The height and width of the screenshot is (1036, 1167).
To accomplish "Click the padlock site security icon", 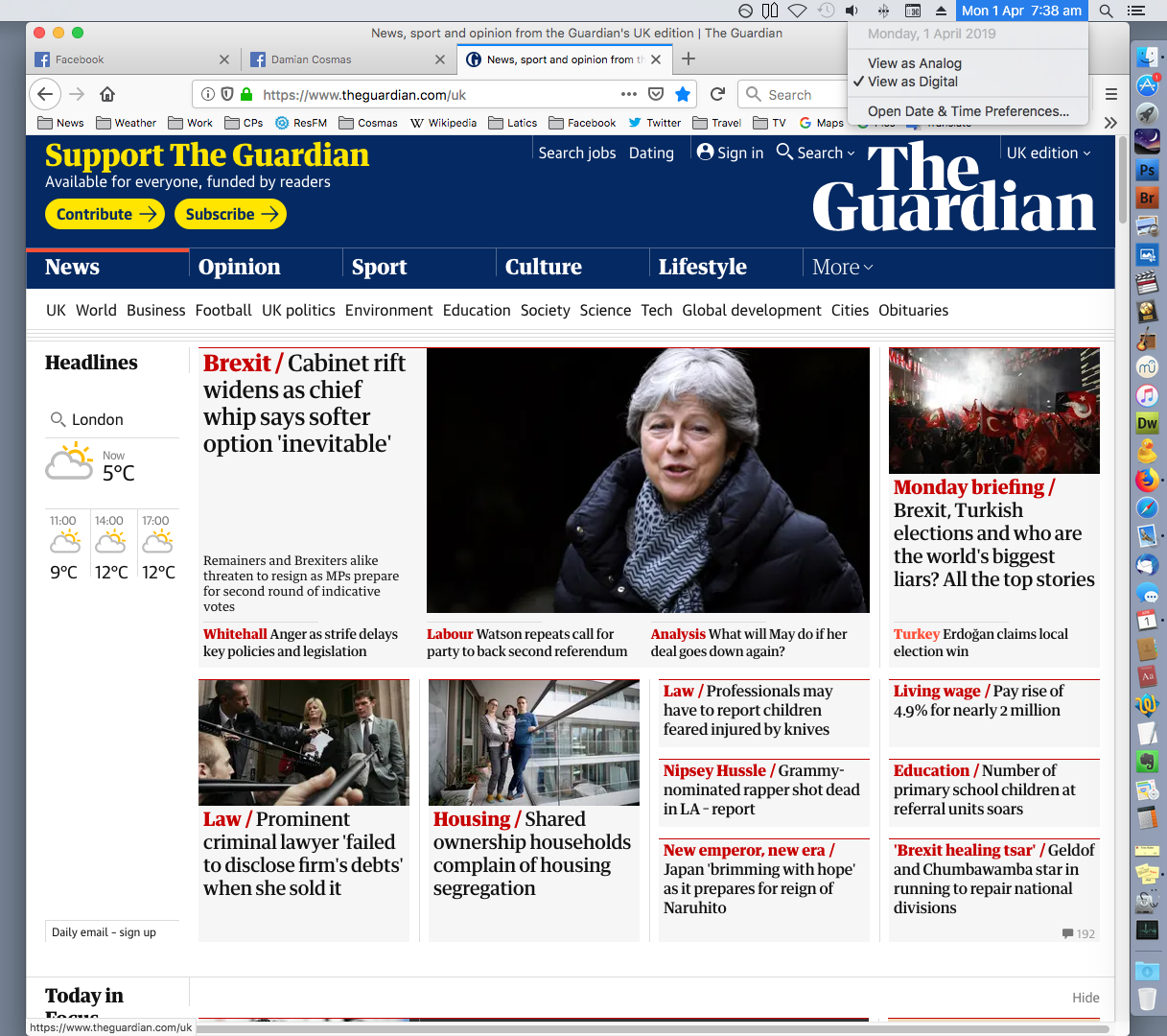I will click(246, 94).
